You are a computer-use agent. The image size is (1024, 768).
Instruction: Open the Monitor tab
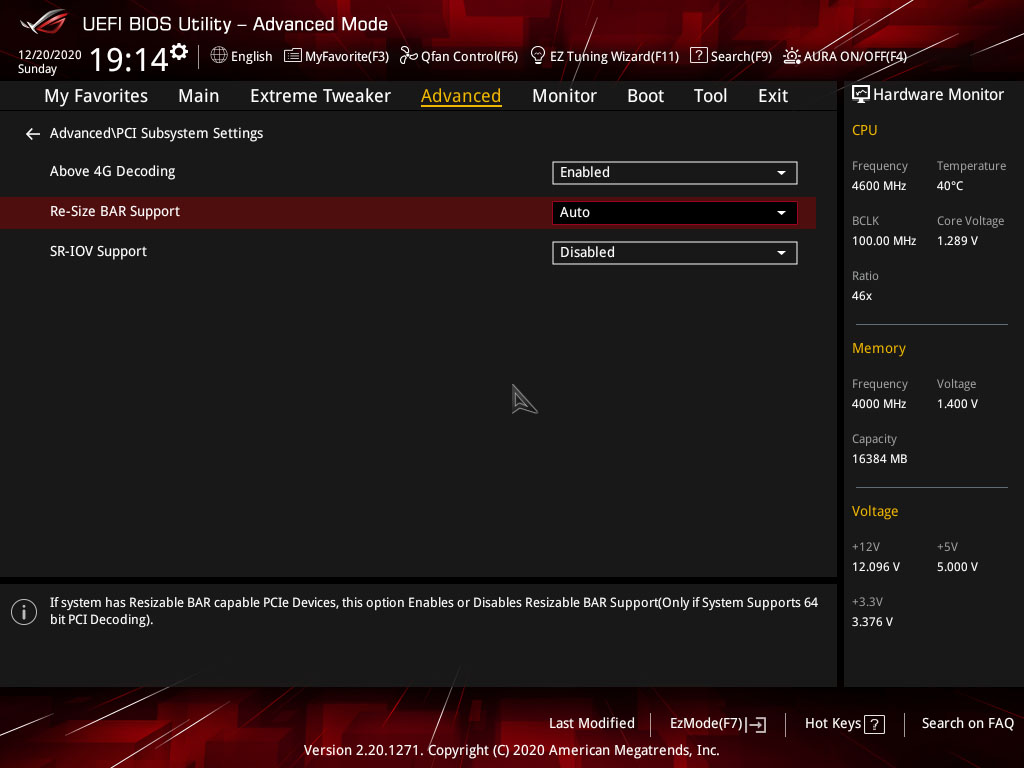coord(564,96)
